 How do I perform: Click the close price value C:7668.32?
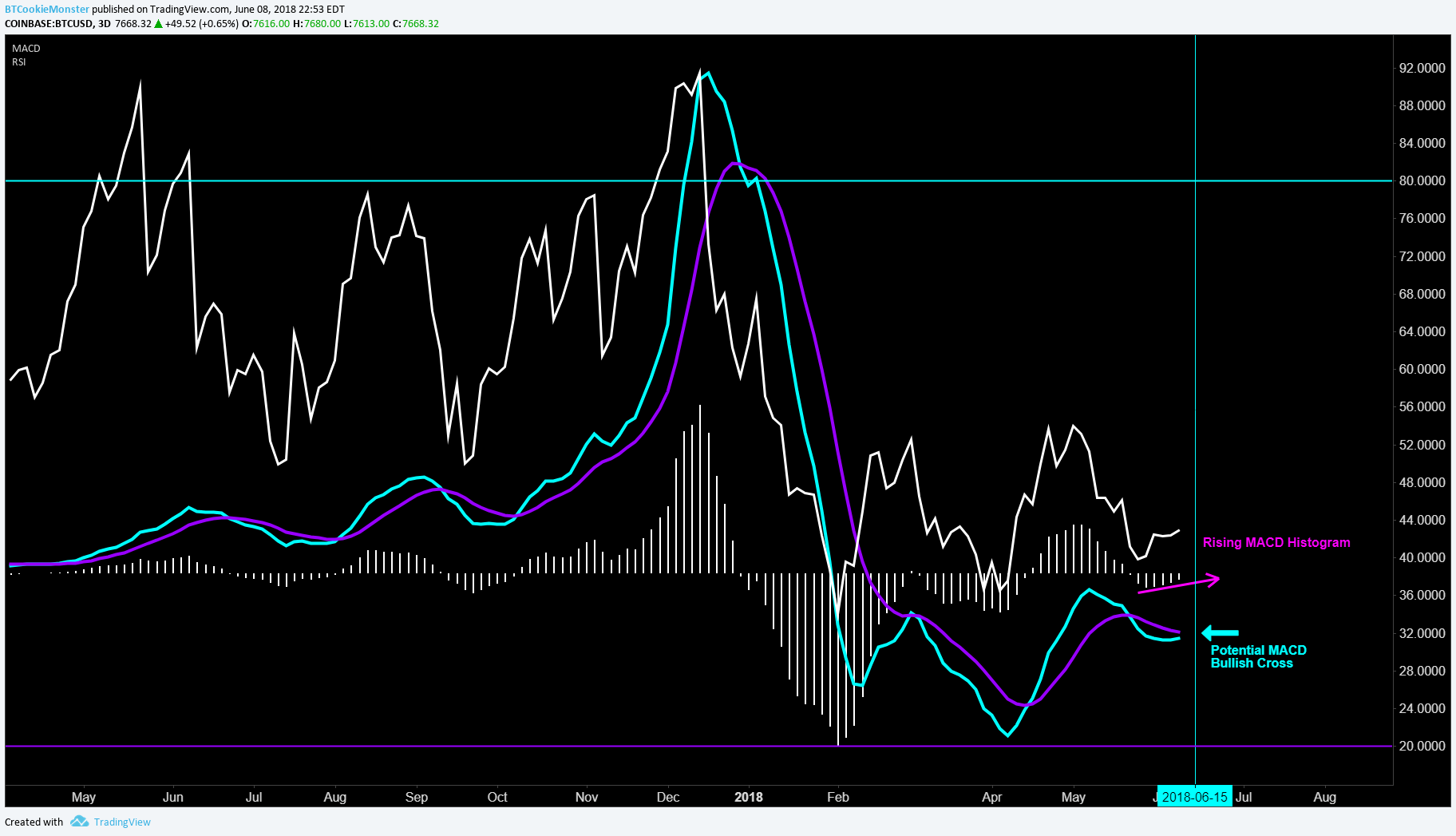click(x=416, y=24)
